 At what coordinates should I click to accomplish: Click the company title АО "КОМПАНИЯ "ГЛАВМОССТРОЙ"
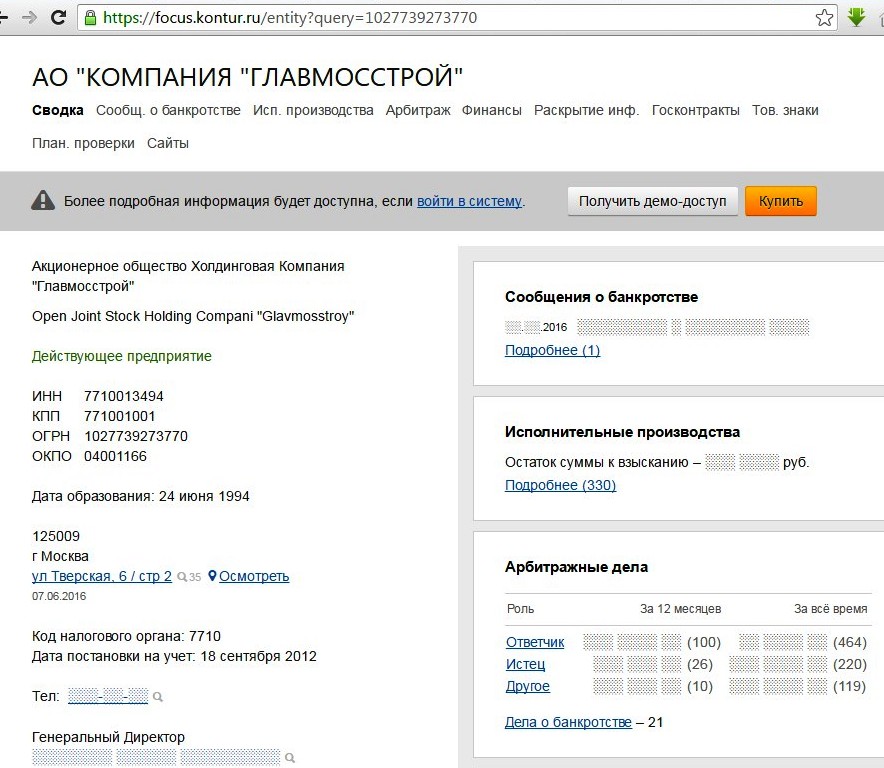tap(247, 77)
